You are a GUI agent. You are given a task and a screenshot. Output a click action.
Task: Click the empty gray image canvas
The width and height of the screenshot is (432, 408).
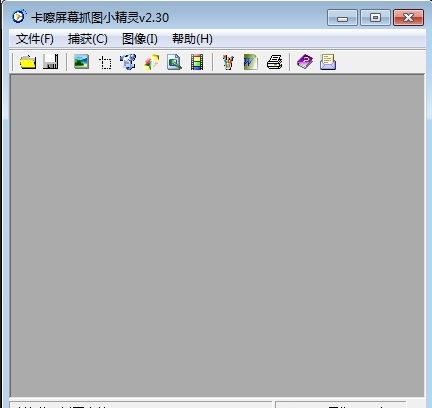(217, 236)
